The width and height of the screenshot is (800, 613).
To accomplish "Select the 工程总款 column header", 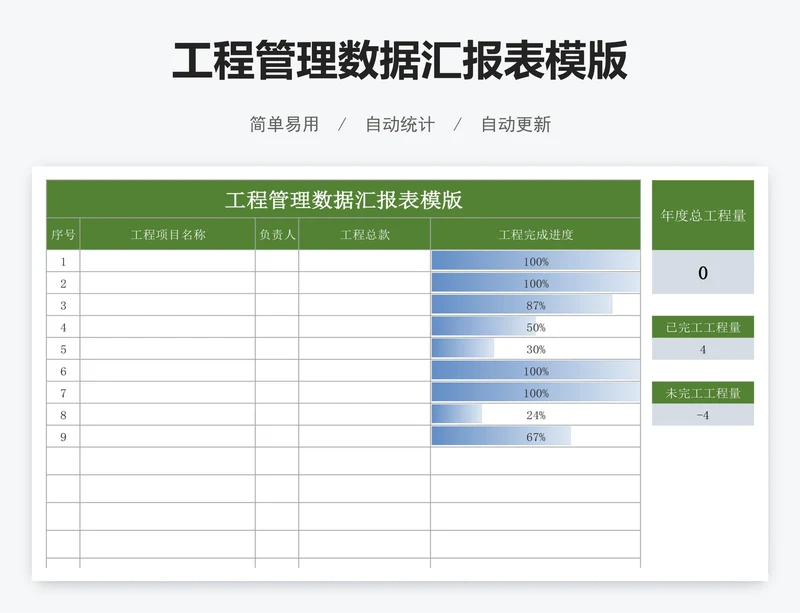I will coord(365,234).
